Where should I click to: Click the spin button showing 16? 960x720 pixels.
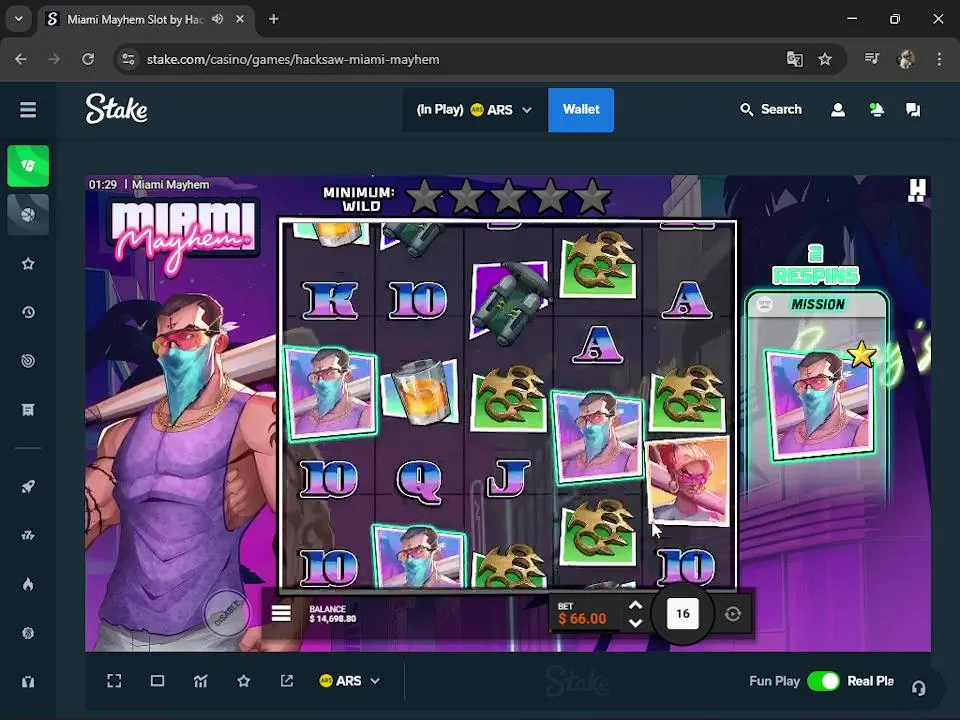(683, 613)
